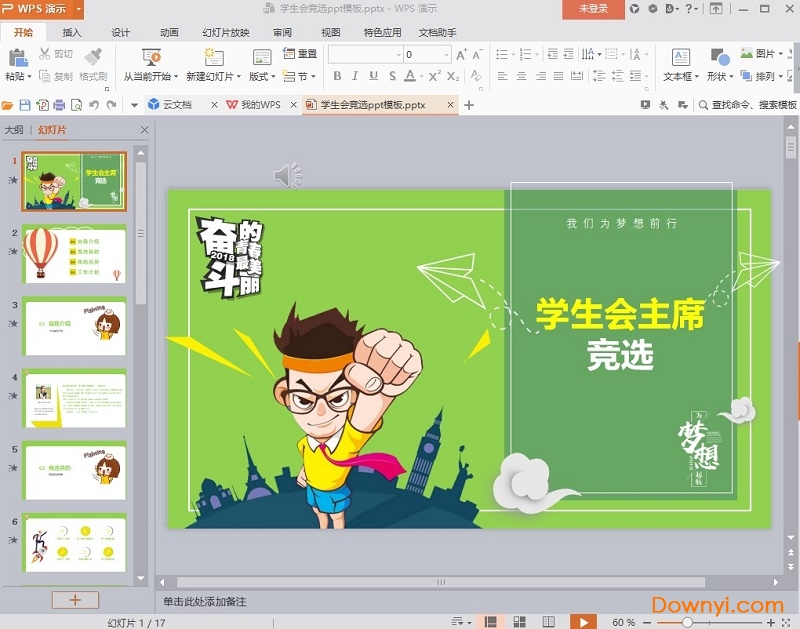Image resolution: width=800 pixels, height=629 pixels.
Task: Select the Bold formatting icon
Action: pos(338,76)
